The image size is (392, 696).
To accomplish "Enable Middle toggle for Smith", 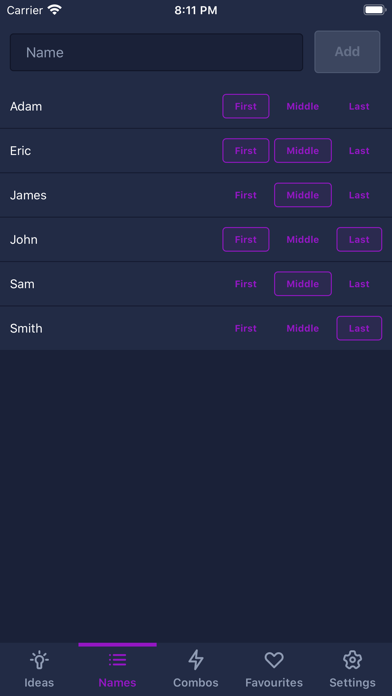I will (303, 328).
